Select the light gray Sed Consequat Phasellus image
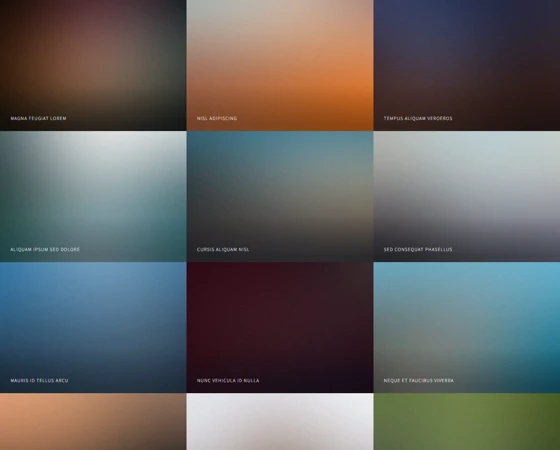The height and width of the screenshot is (450, 560). pyautogui.click(x=467, y=196)
